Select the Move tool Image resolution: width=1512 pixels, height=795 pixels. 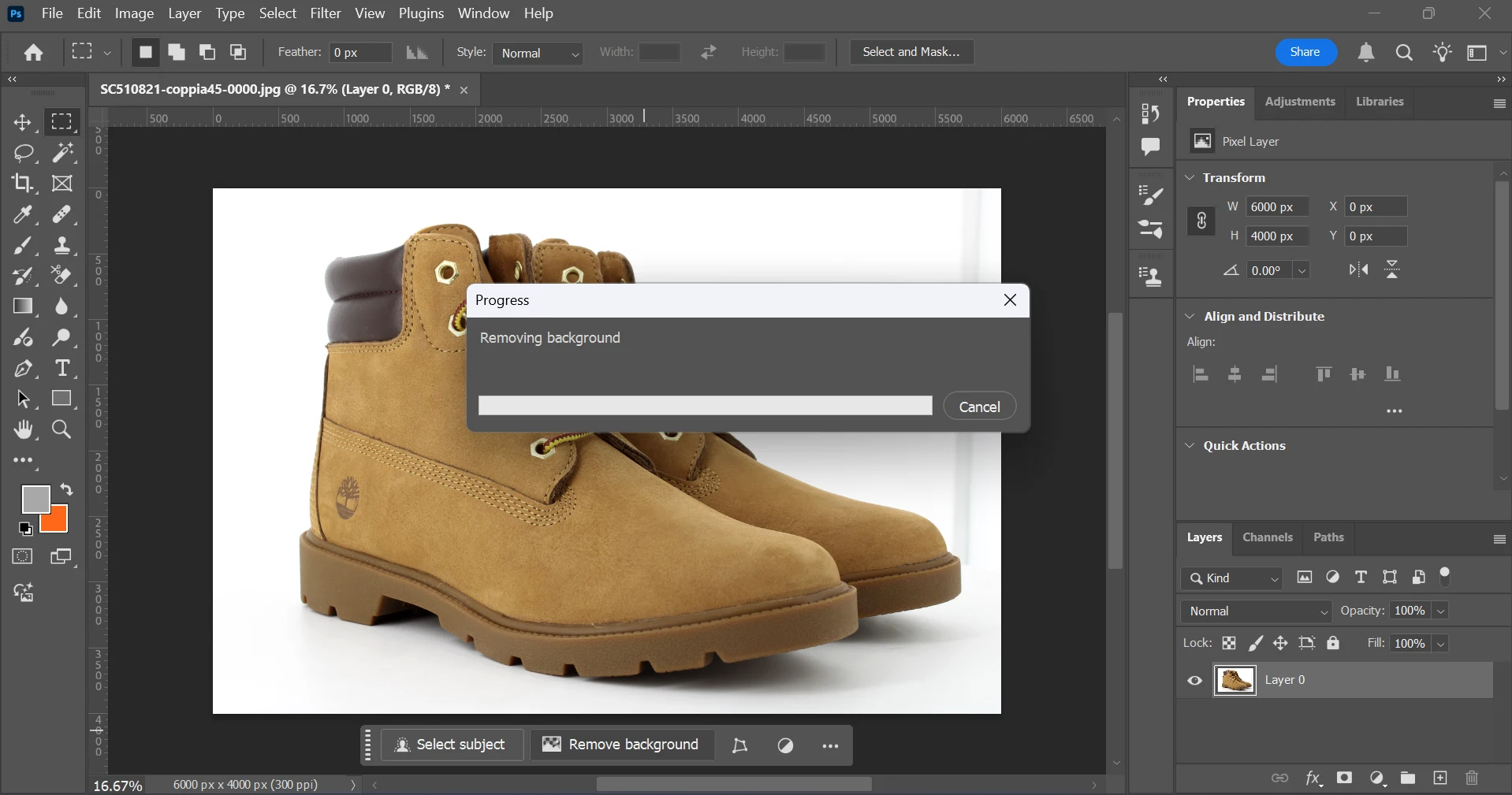point(22,122)
